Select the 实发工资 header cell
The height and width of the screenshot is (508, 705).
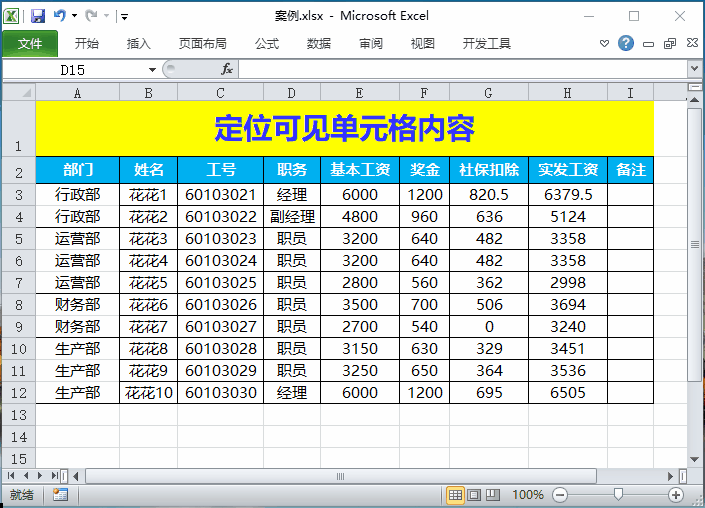568,170
